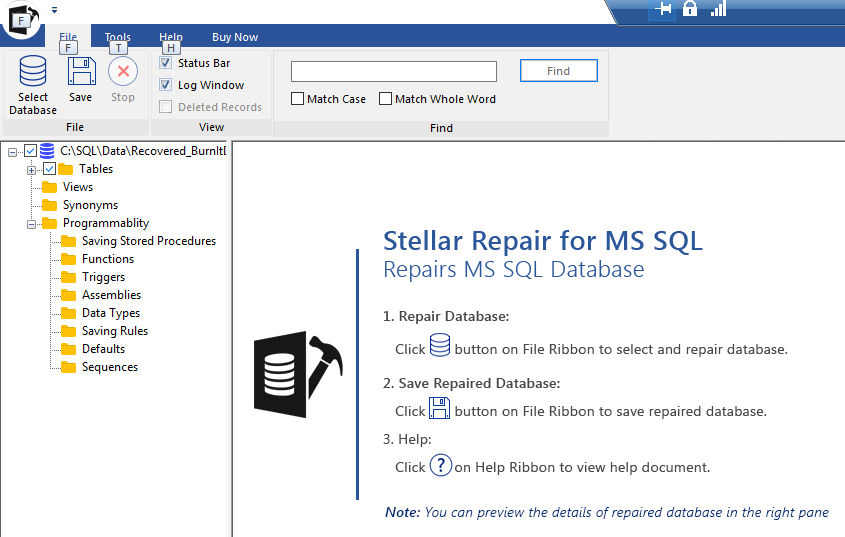Click the padlock icon in top bar
The width and height of the screenshot is (845, 537).
point(690,8)
